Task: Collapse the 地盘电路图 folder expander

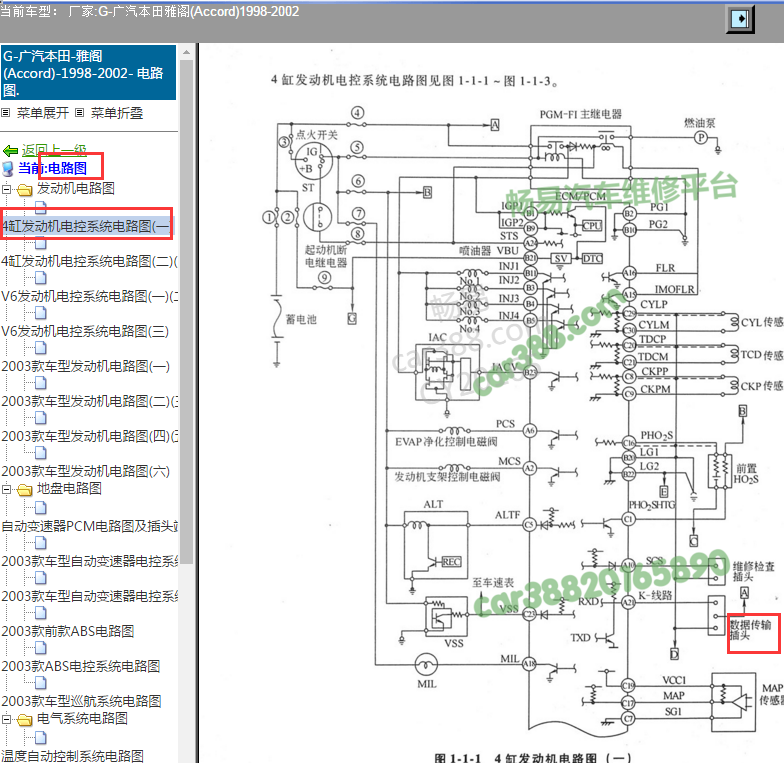Action: click(x=6, y=489)
